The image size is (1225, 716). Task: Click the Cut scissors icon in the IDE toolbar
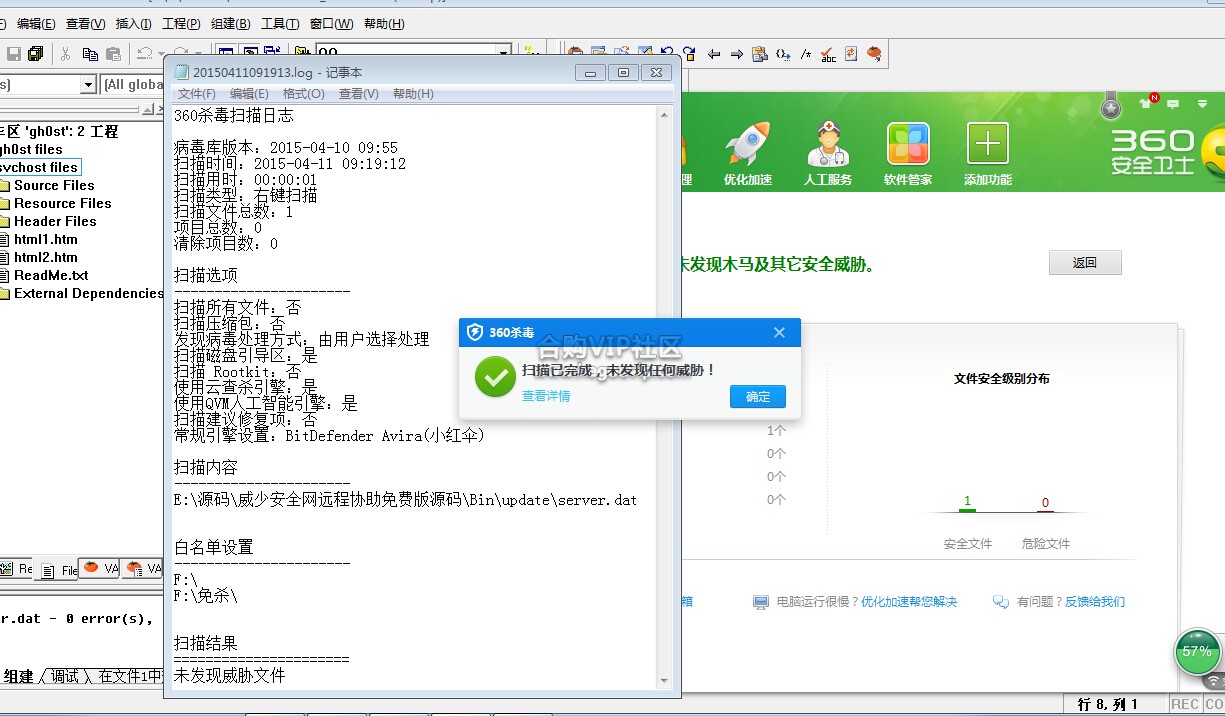[66, 54]
